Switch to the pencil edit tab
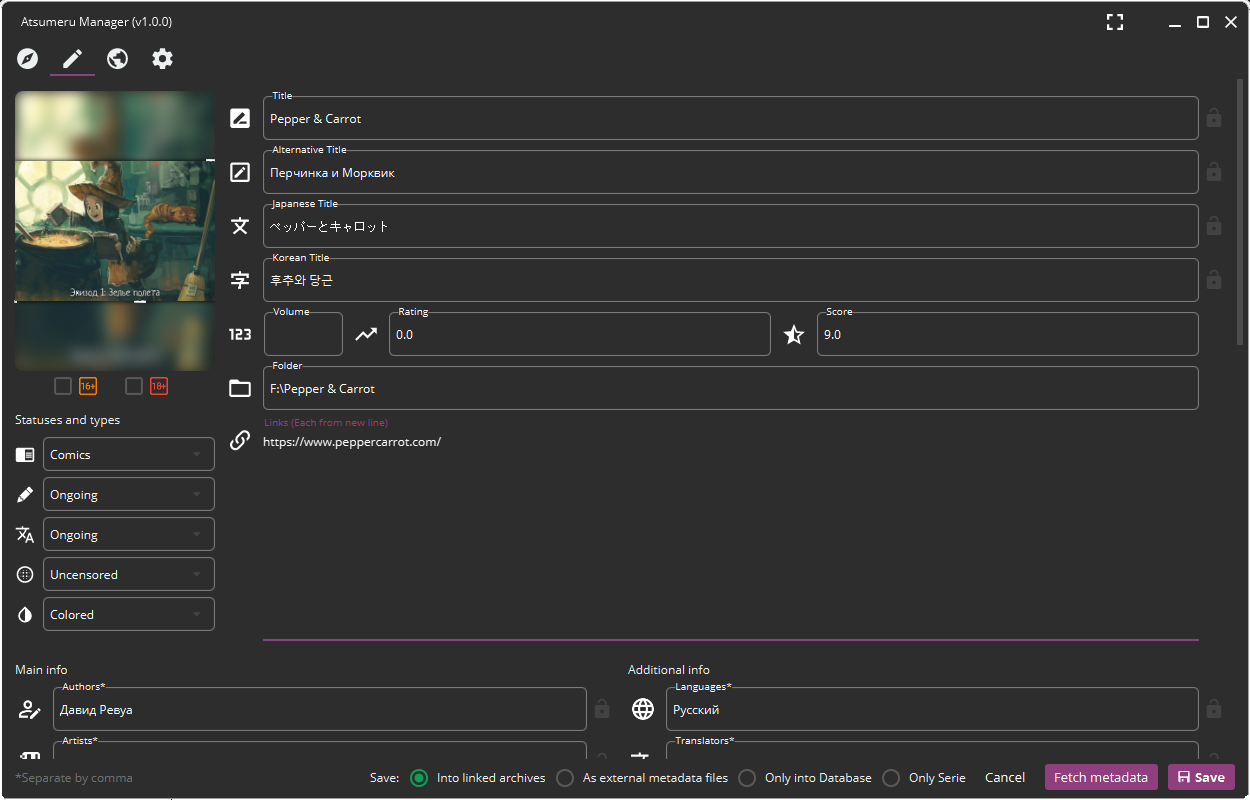1250x800 pixels. pyautogui.click(x=72, y=59)
